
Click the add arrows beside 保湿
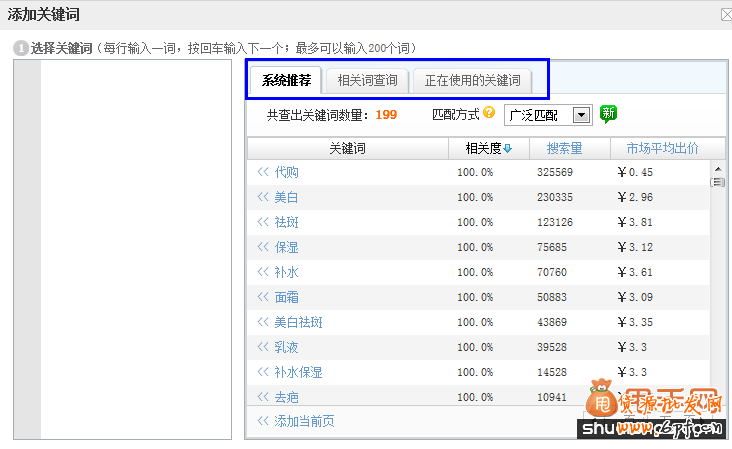point(263,247)
